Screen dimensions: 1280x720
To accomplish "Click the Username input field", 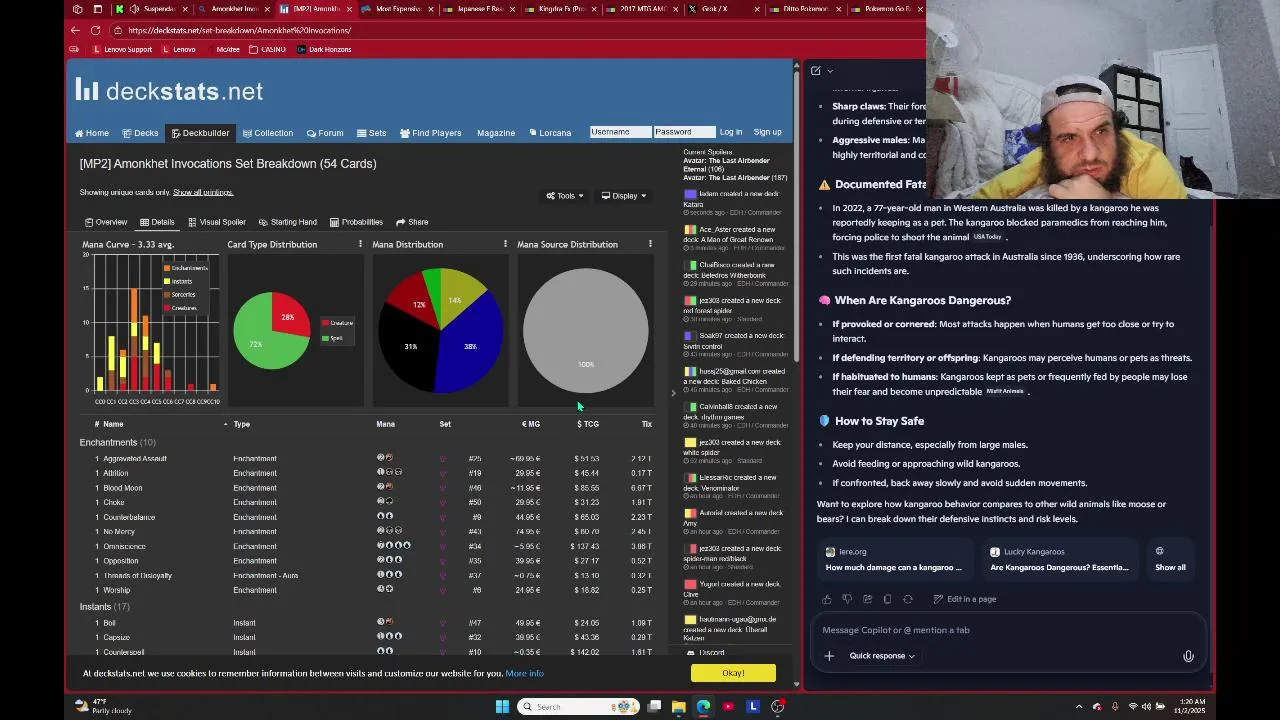I will 620,132.
